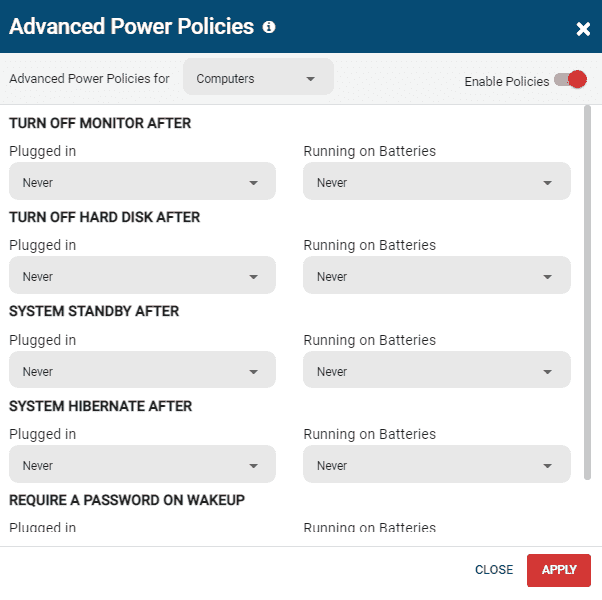The height and width of the screenshot is (600, 602).
Task: Open System Hibernate Running on Batteries dropdown
Action: point(436,465)
